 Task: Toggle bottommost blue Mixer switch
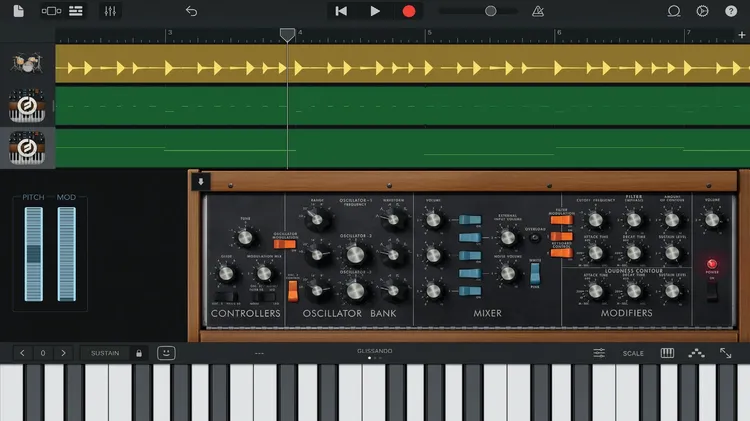(x=470, y=290)
